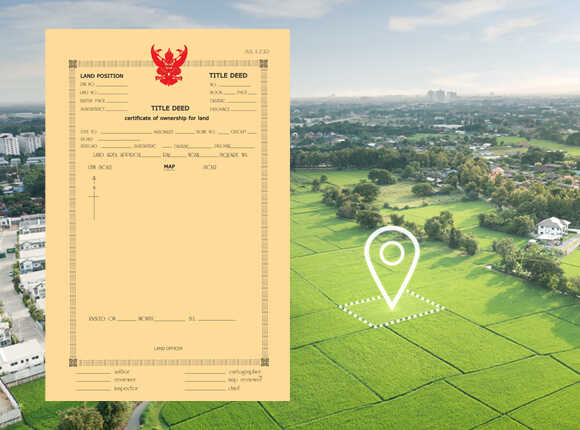
Task: Click the blank line after Issued On
Action: click(x=127, y=320)
